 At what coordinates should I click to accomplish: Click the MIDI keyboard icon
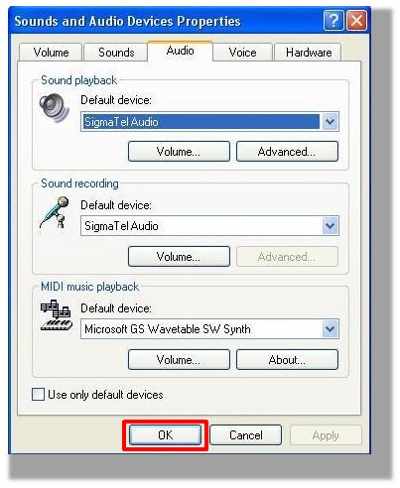(56, 315)
